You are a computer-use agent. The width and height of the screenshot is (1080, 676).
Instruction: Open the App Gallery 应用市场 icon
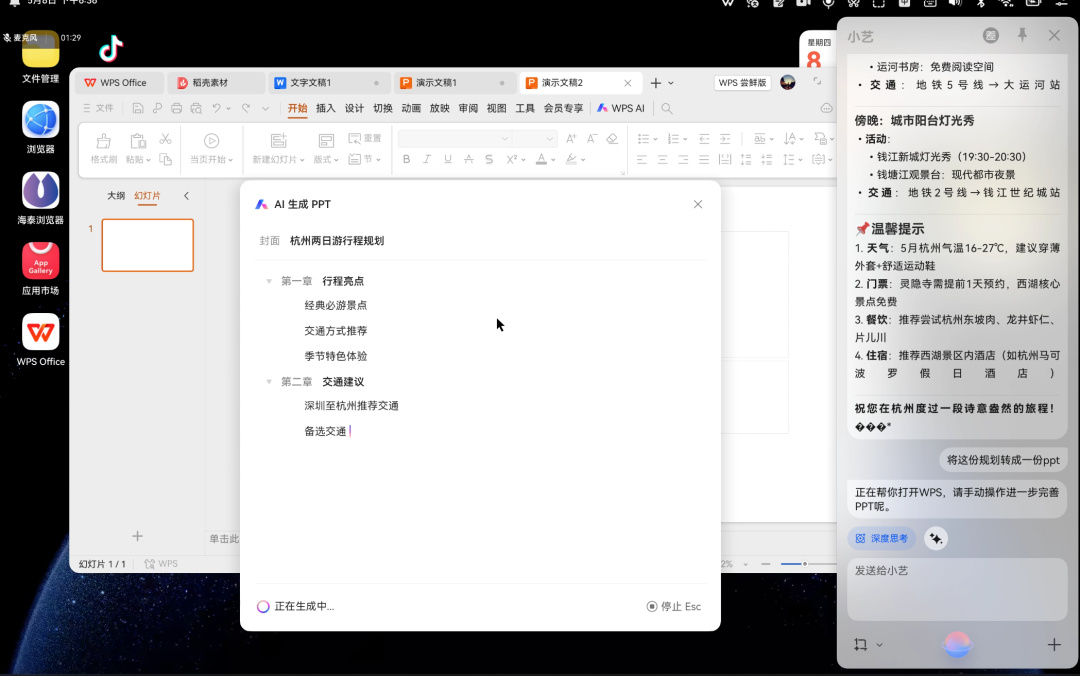point(41,260)
